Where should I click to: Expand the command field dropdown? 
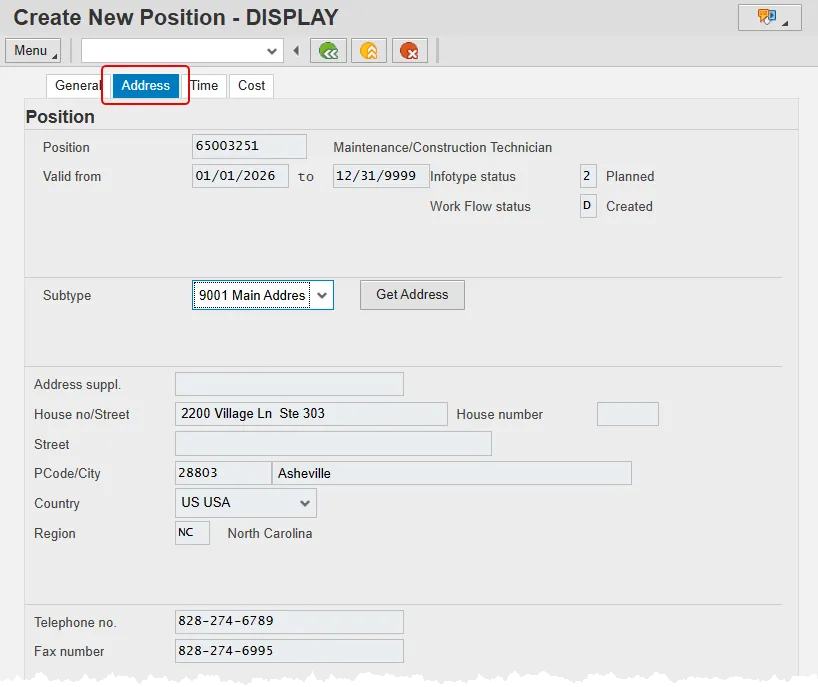(x=272, y=51)
